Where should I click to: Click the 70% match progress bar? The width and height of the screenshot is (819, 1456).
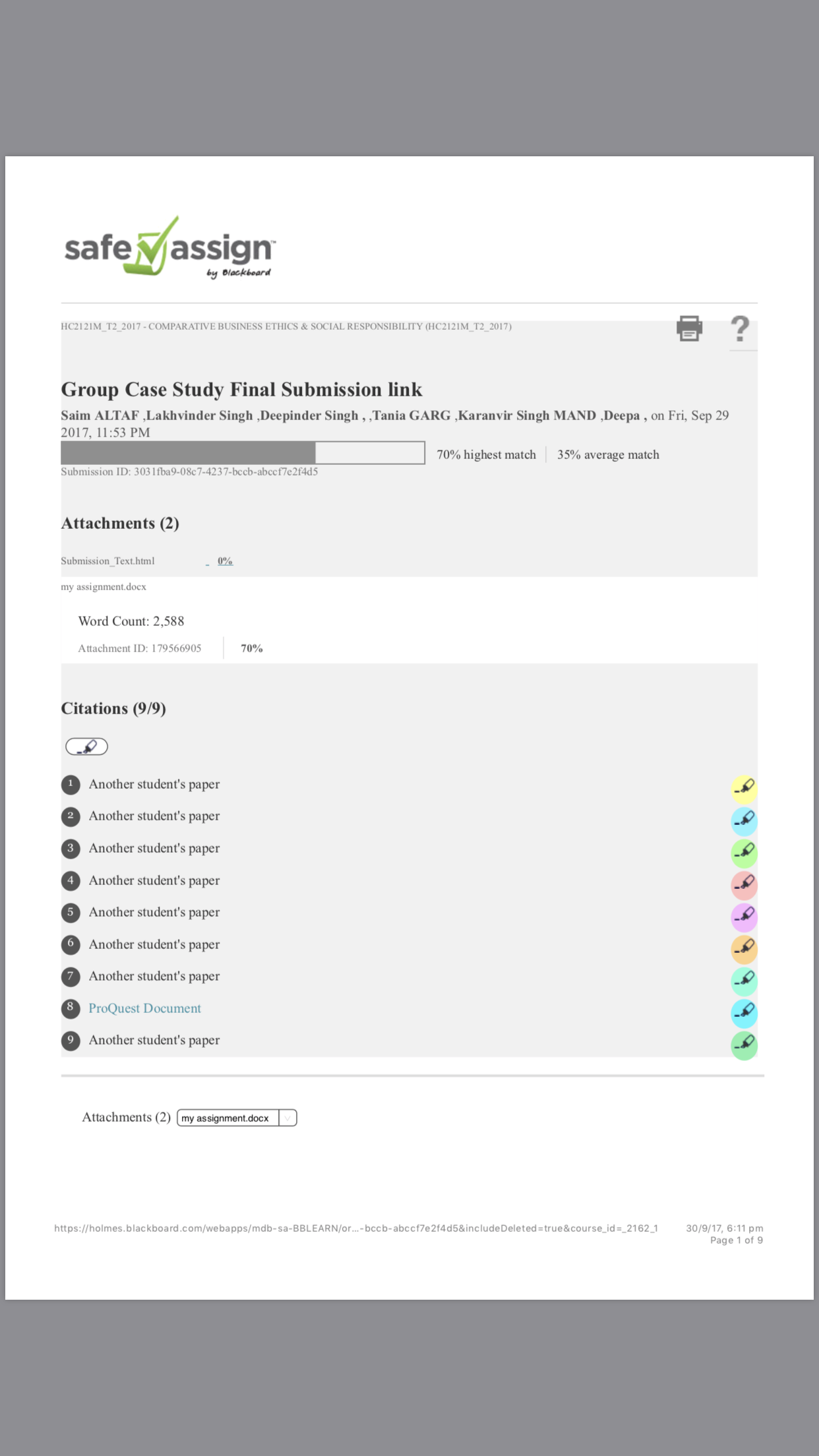tap(243, 453)
